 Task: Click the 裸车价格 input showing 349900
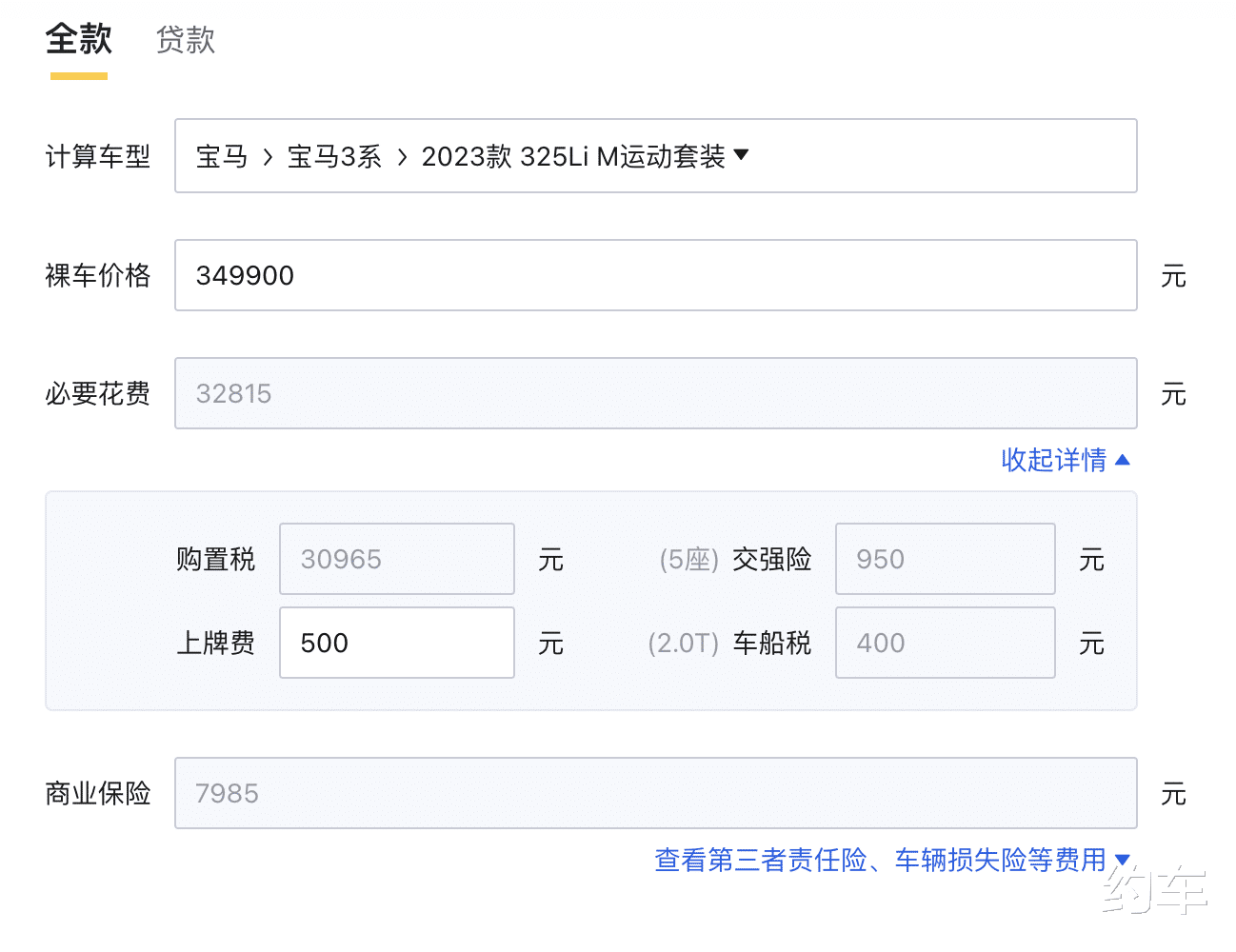tap(656, 275)
